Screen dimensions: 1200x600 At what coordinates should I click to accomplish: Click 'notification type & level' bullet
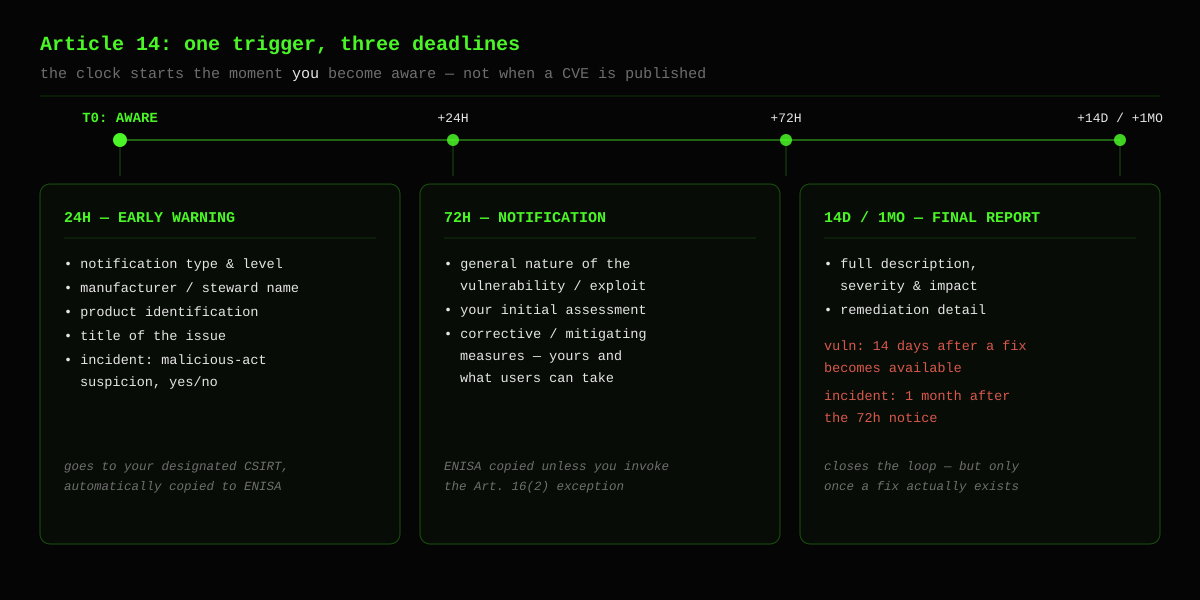pyautogui.click(x=174, y=264)
